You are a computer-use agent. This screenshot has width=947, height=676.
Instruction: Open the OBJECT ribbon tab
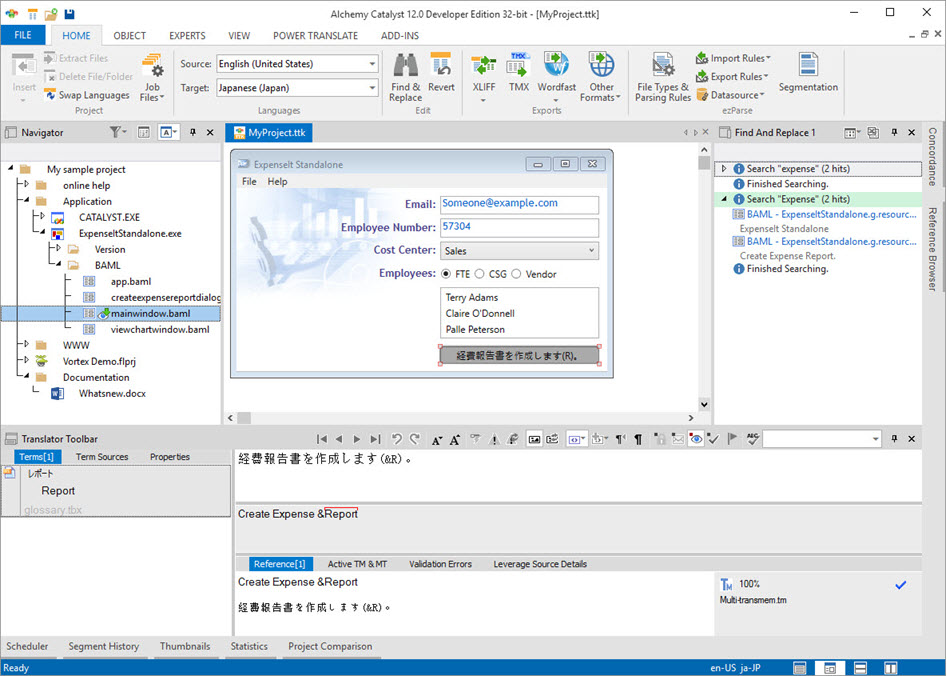point(129,36)
